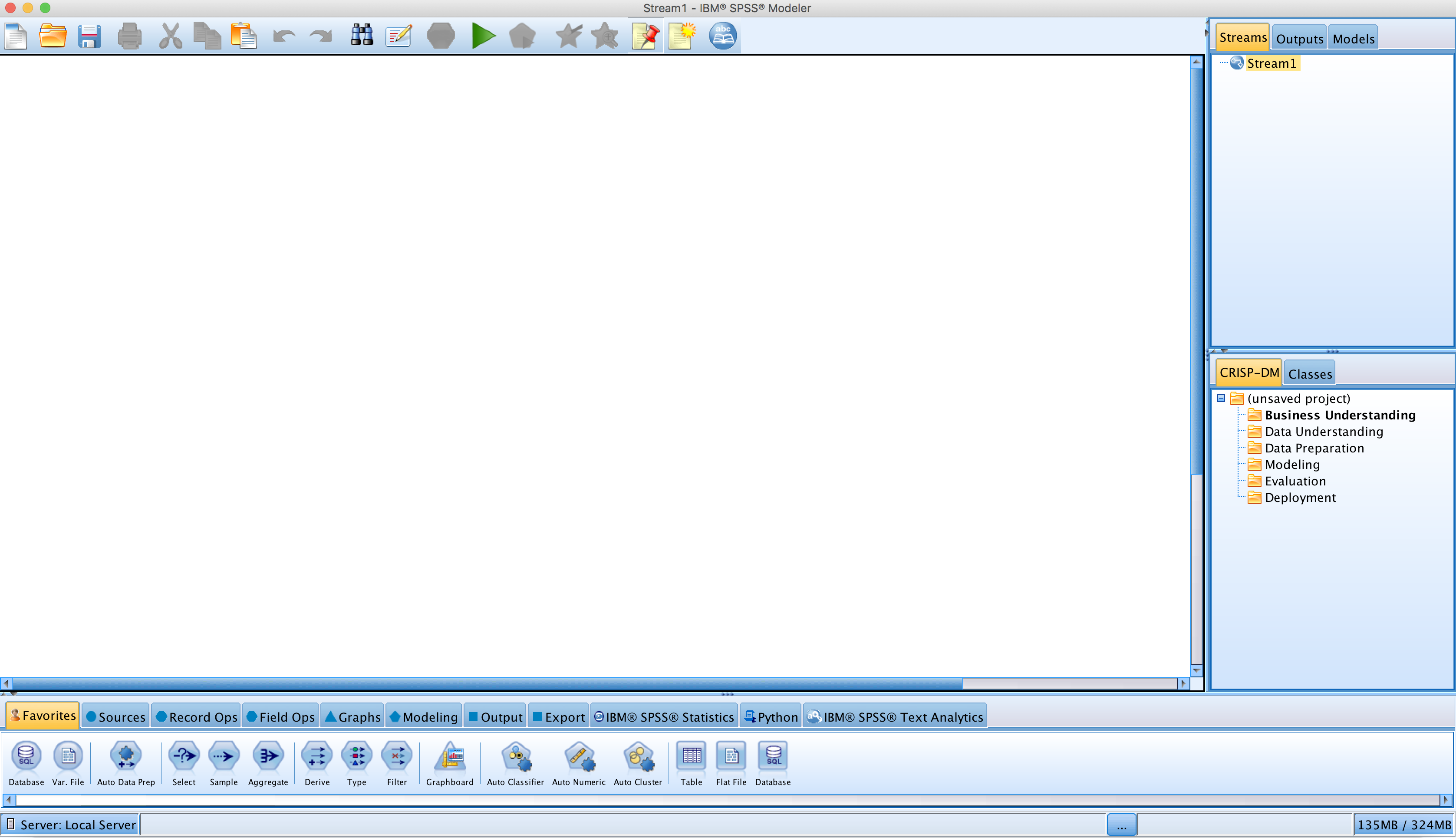Select the Auto Classifier node
The width and height of the screenshot is (1456, 838).
point(516,756)
